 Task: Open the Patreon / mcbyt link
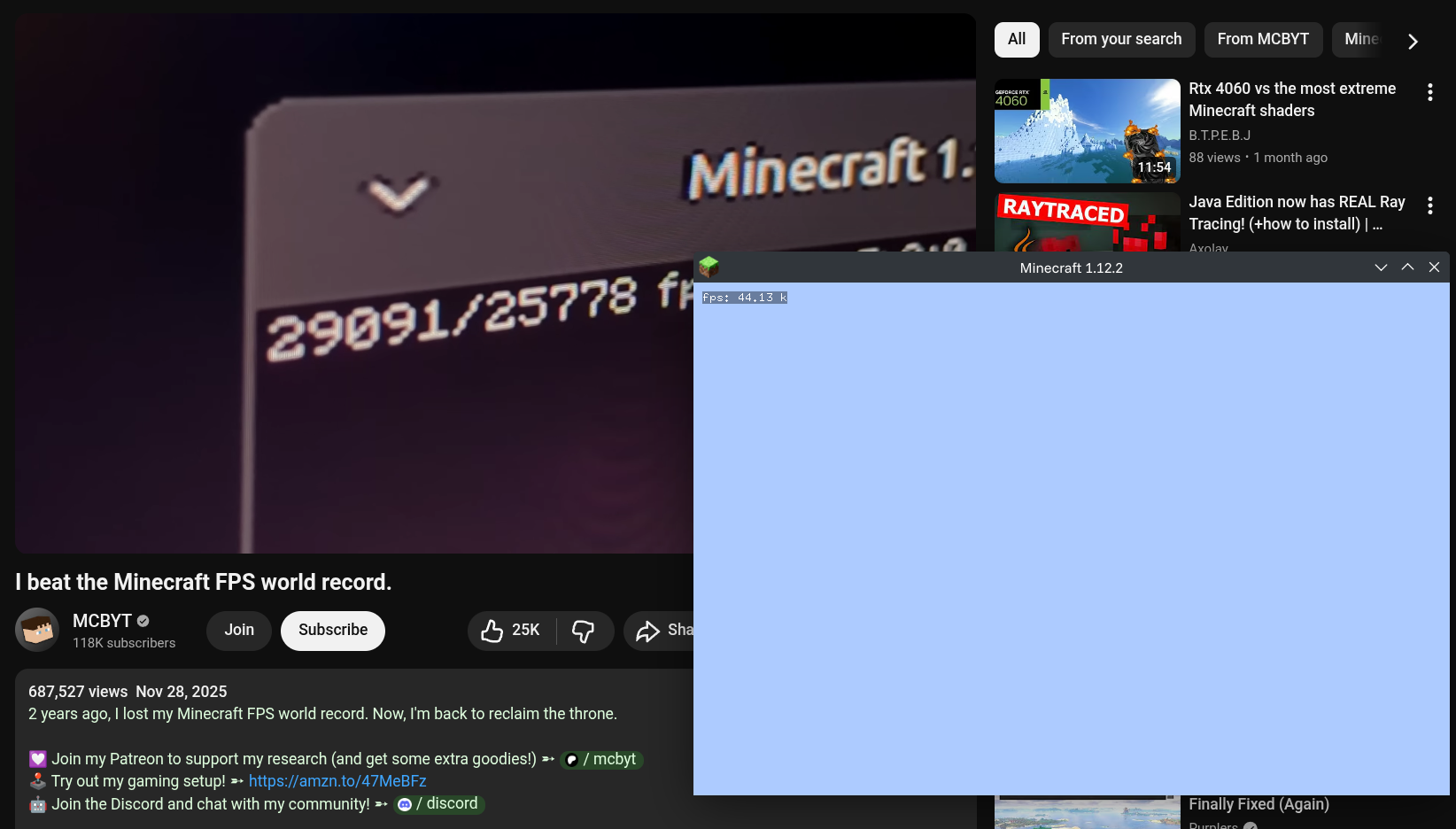coord(601,759)
